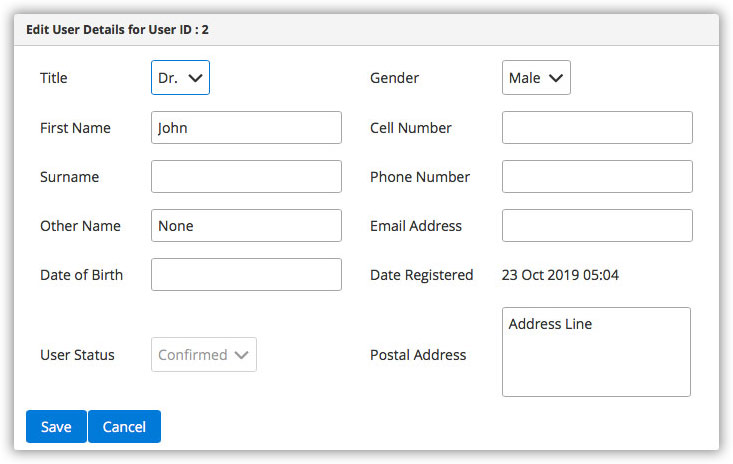Click inside the Postal Address text area
The image size is (733, 464).
click(596, 352)
